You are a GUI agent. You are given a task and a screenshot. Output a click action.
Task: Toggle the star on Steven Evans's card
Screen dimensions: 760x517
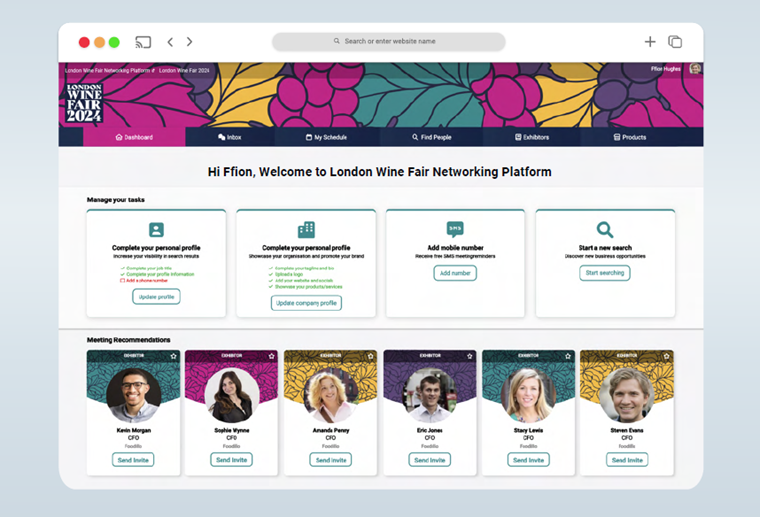pos(666,356)
